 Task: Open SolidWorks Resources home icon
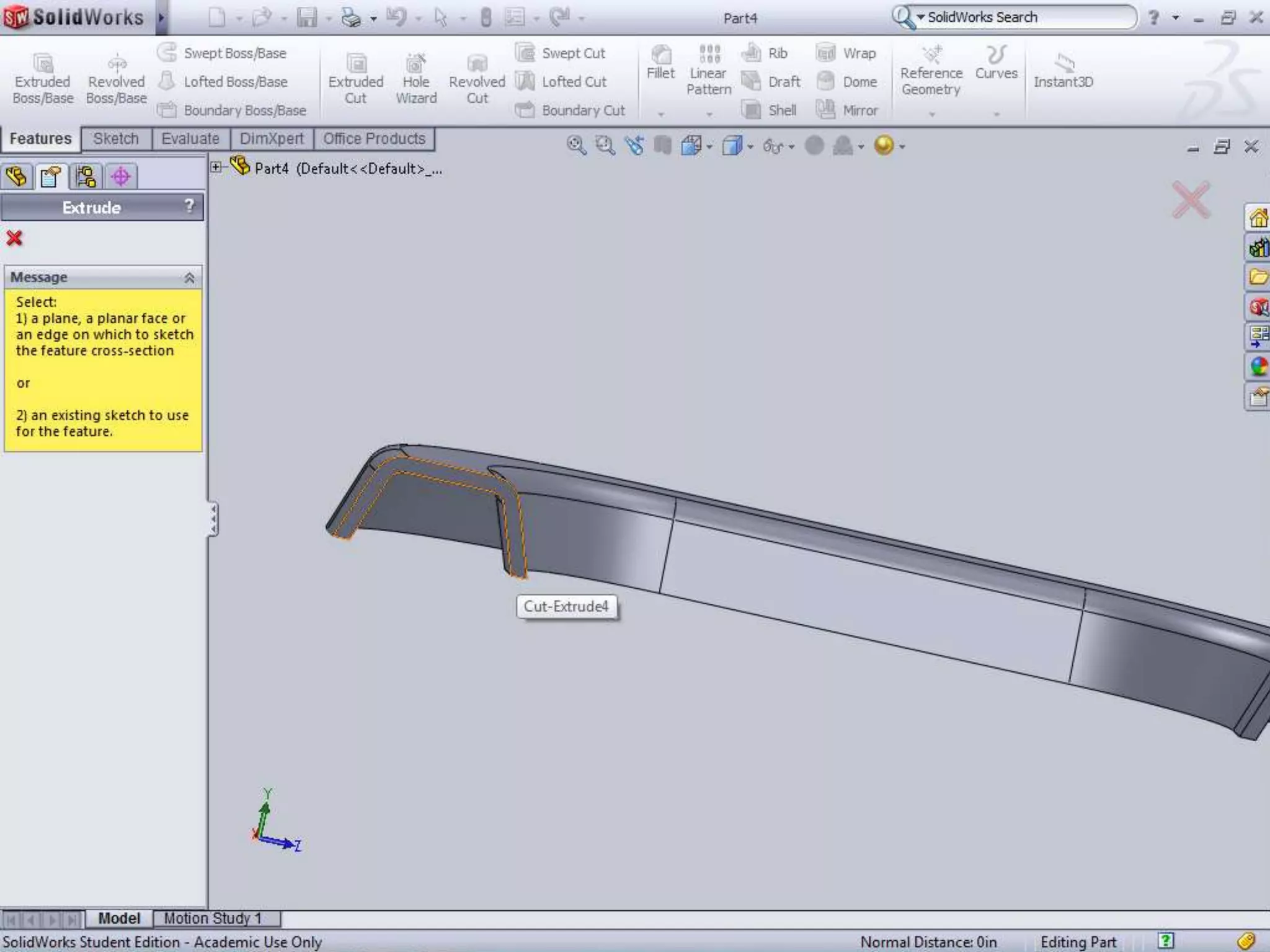(1258, 218)
